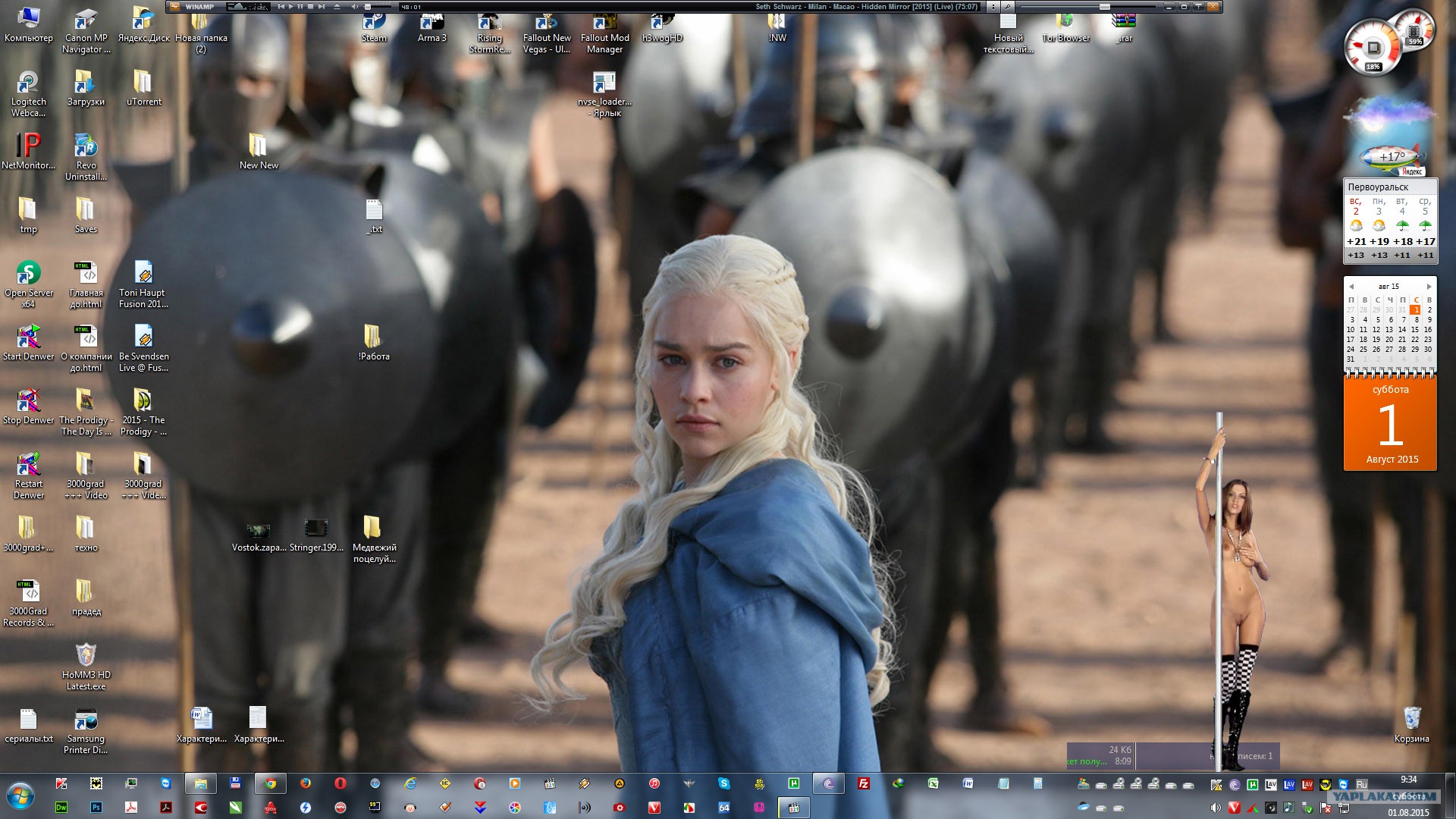Viewport: 1456px width, 819px height.
Task: Launch Skype from the taskbar
Action: [724, 783]
